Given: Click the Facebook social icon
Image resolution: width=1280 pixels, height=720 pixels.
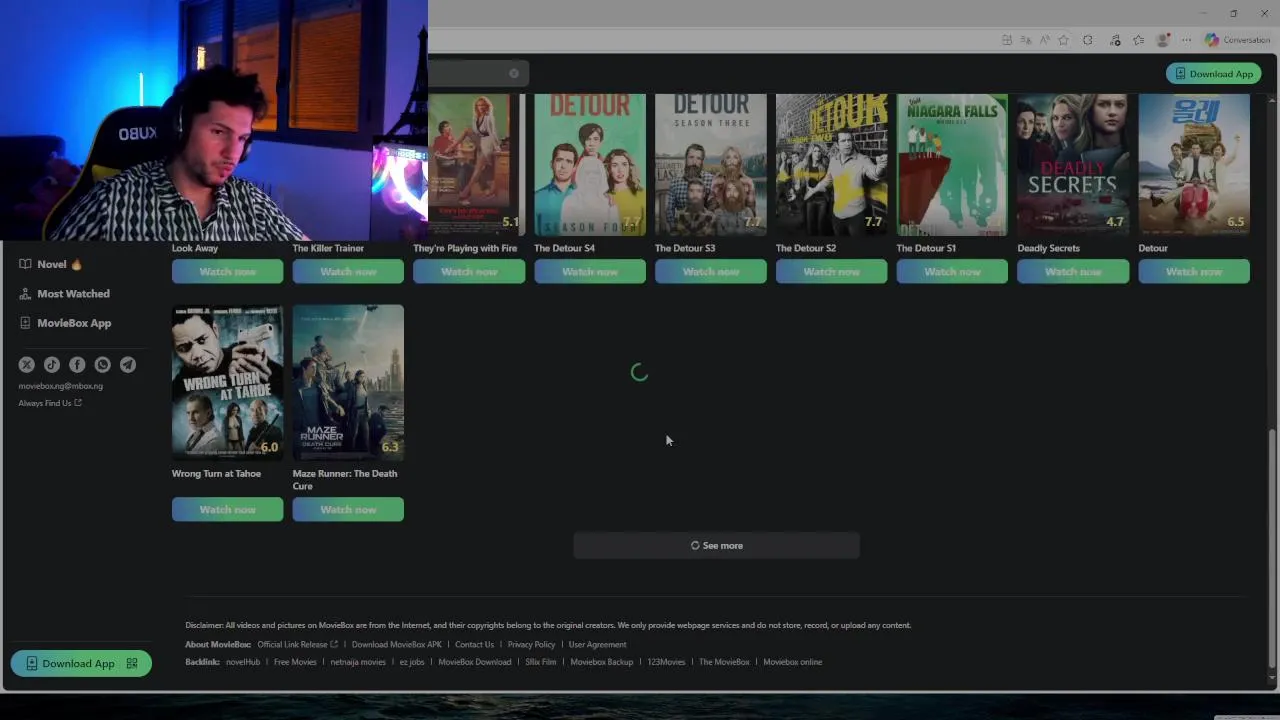Looking at the screenshot, I should pyautogui.click(x=77, y=365).
